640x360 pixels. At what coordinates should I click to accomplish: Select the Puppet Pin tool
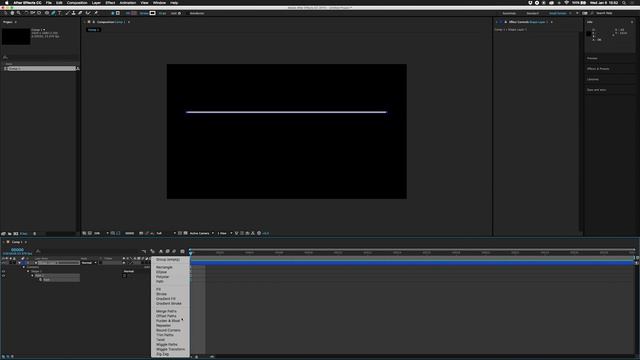(96, 13)
